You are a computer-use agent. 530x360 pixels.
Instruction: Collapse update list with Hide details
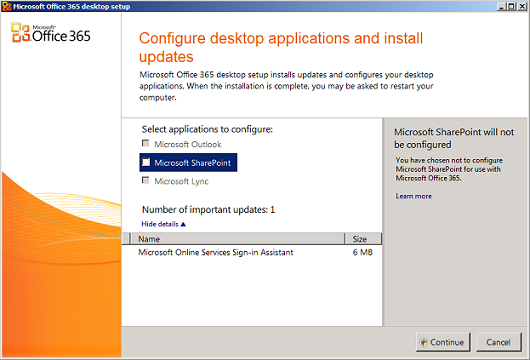[164, 224]
